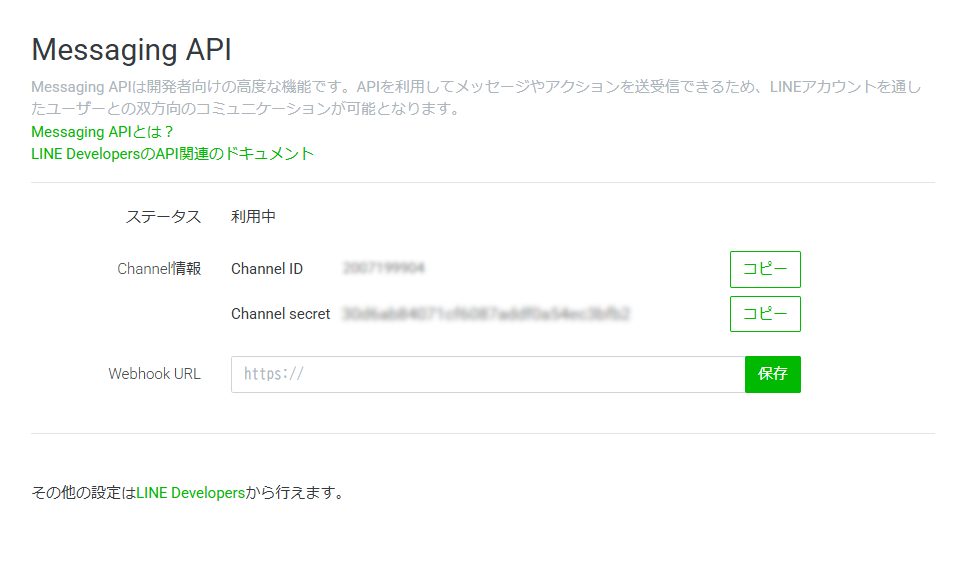Click the blurred Channel secret string

click(486, 314)
